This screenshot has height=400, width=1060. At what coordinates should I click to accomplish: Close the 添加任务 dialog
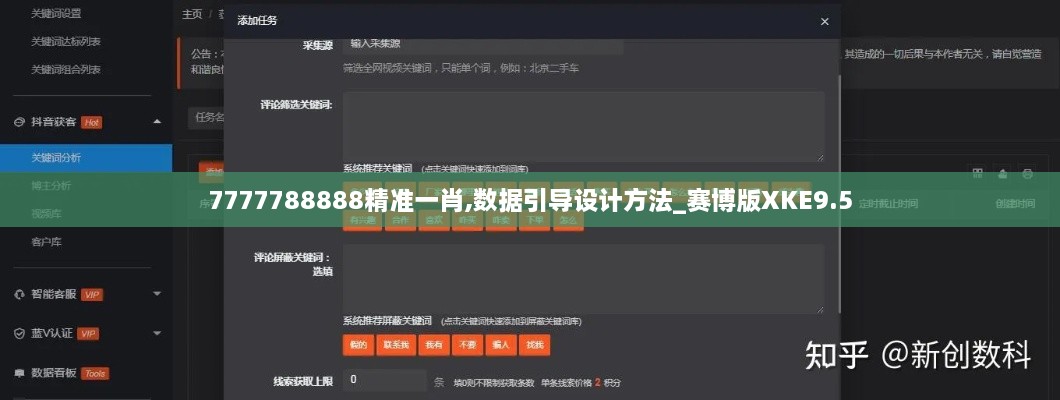824,21
